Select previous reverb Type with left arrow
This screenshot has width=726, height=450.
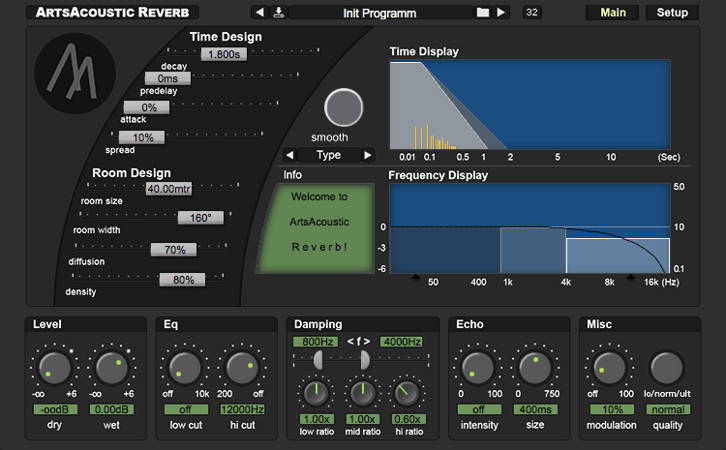(290, 155)
